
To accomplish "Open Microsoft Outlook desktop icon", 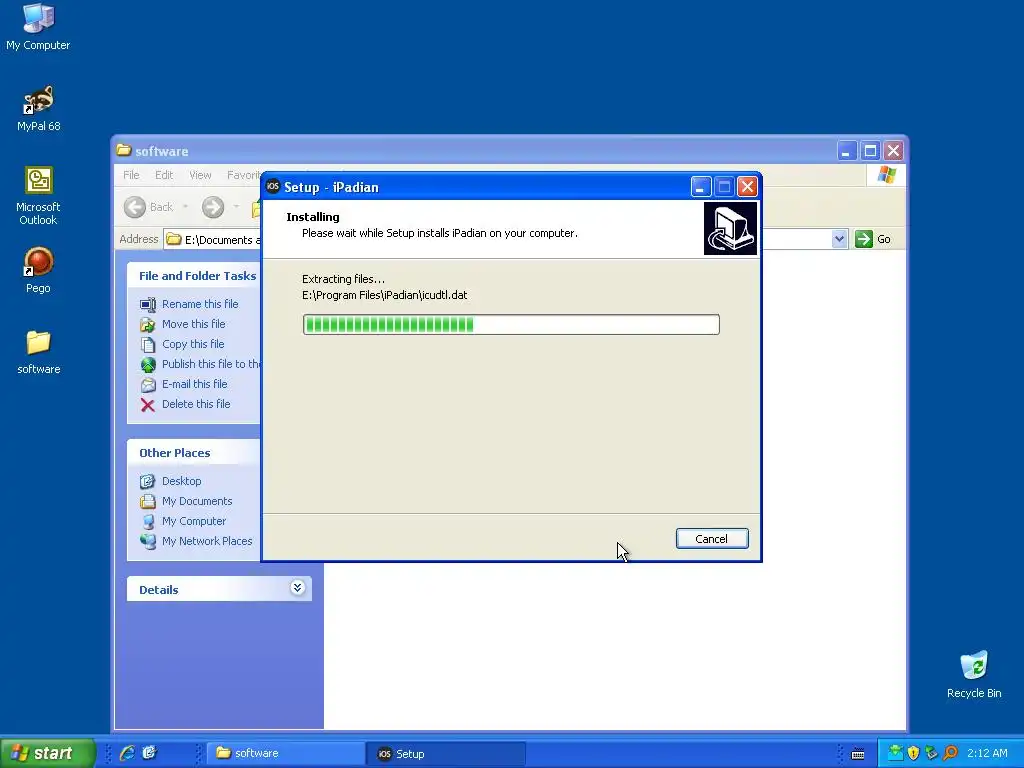I will point(38,196).
